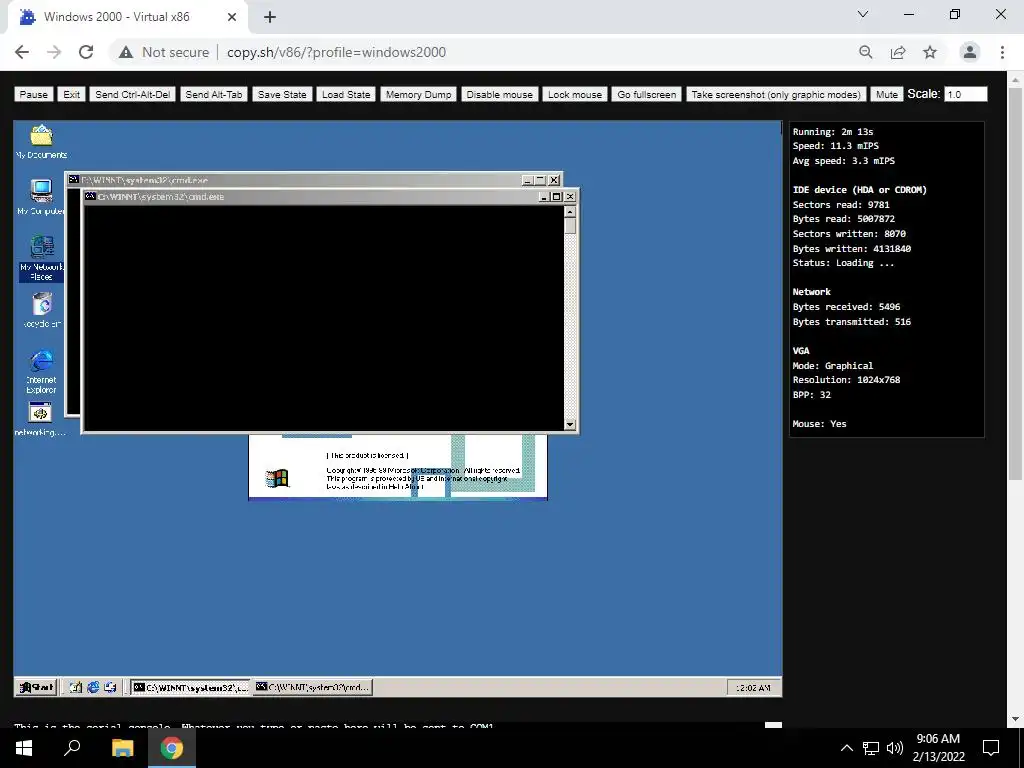Switch to second cmd.exe taskbar button
The image size is (1024, 768).
point(313,687)
